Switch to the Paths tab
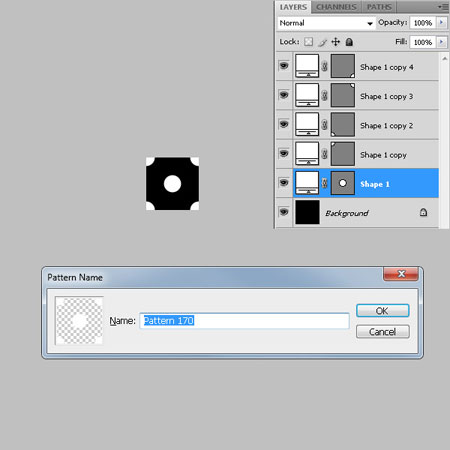The height and width of the screenshot is (450, 450). [379, 7]
